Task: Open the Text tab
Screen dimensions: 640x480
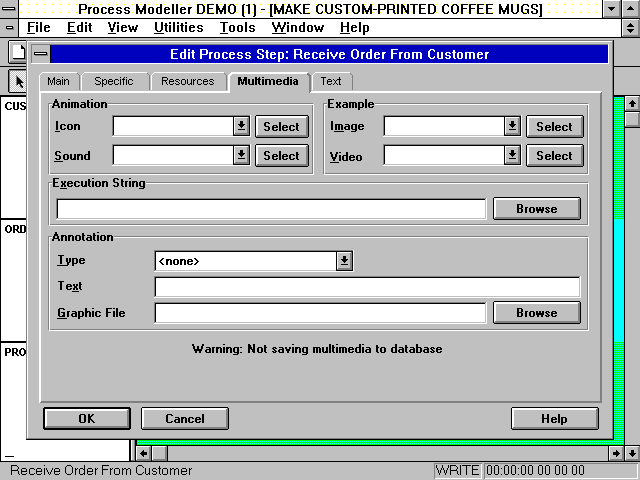Action: (331, 81)
